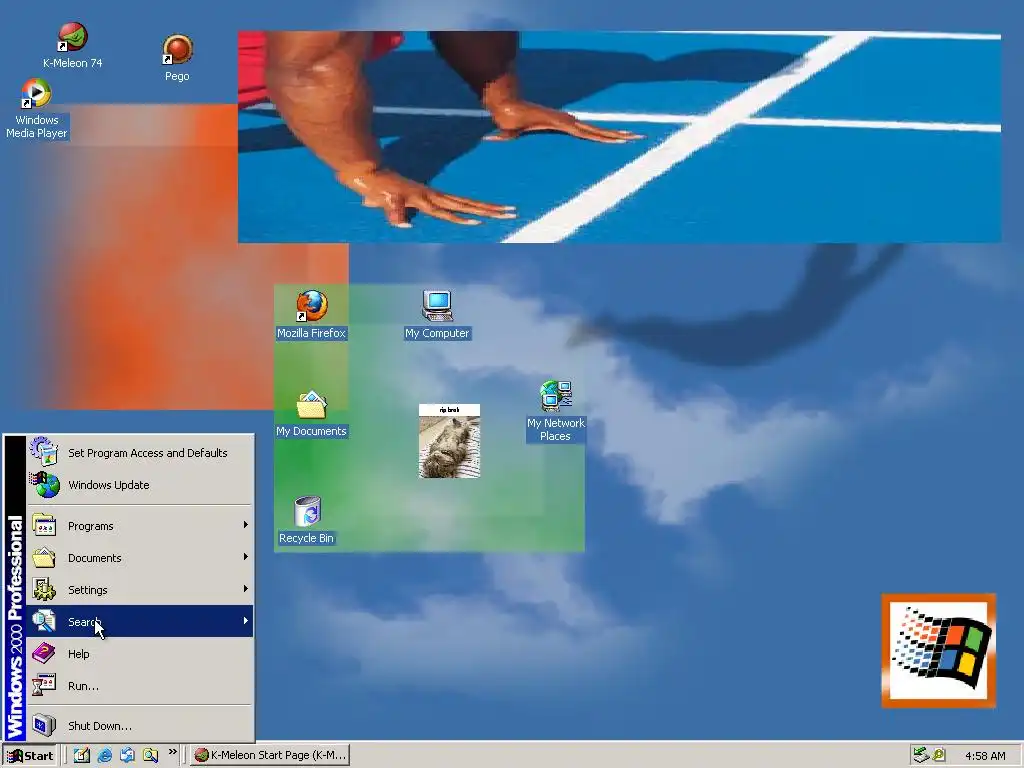Open Help from the Start menu

point(140,654)
